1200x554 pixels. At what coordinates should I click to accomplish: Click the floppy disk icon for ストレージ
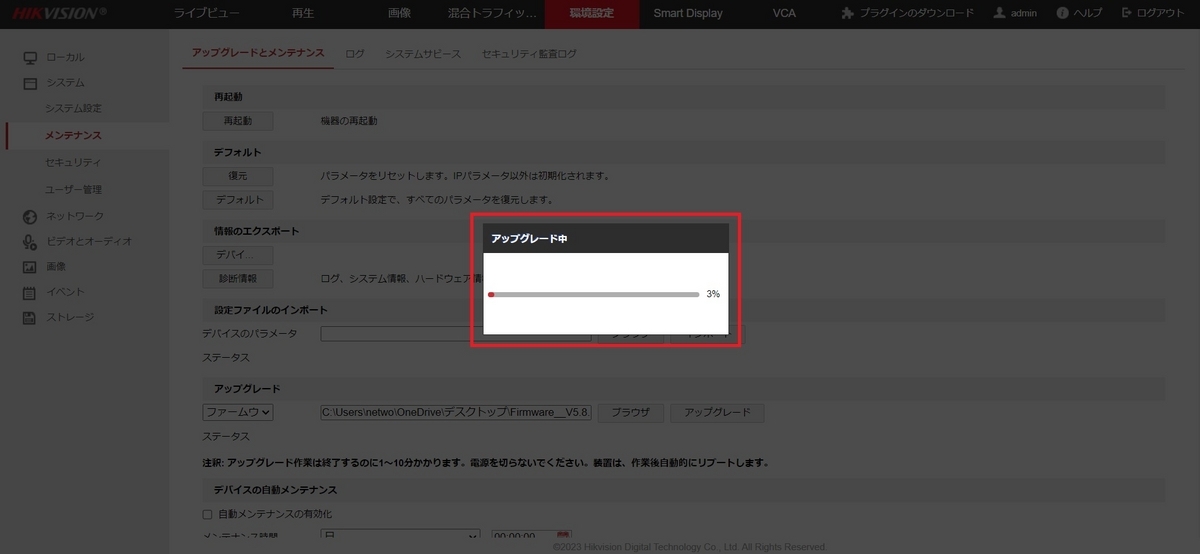[x=30, y=318]
